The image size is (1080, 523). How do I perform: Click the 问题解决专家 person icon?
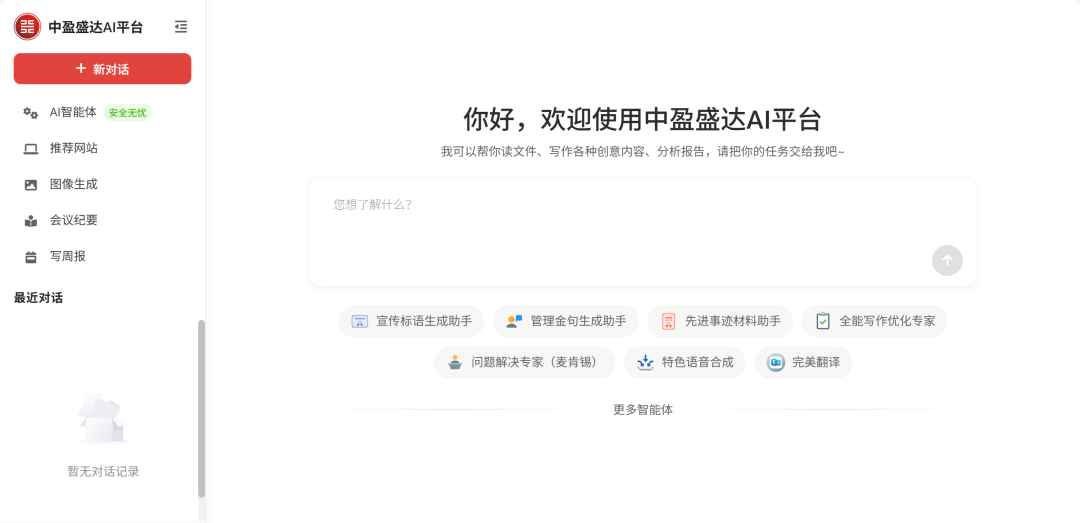point(455,362)
